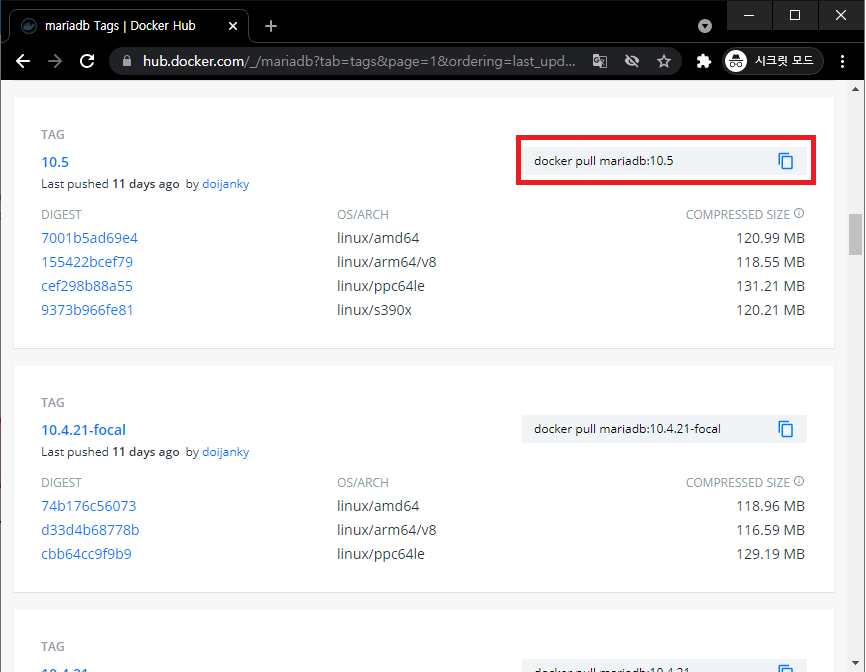Click the docker pull mariadb:10.5 text
This screenshot has width=866, height=672.
pos(604,161)
